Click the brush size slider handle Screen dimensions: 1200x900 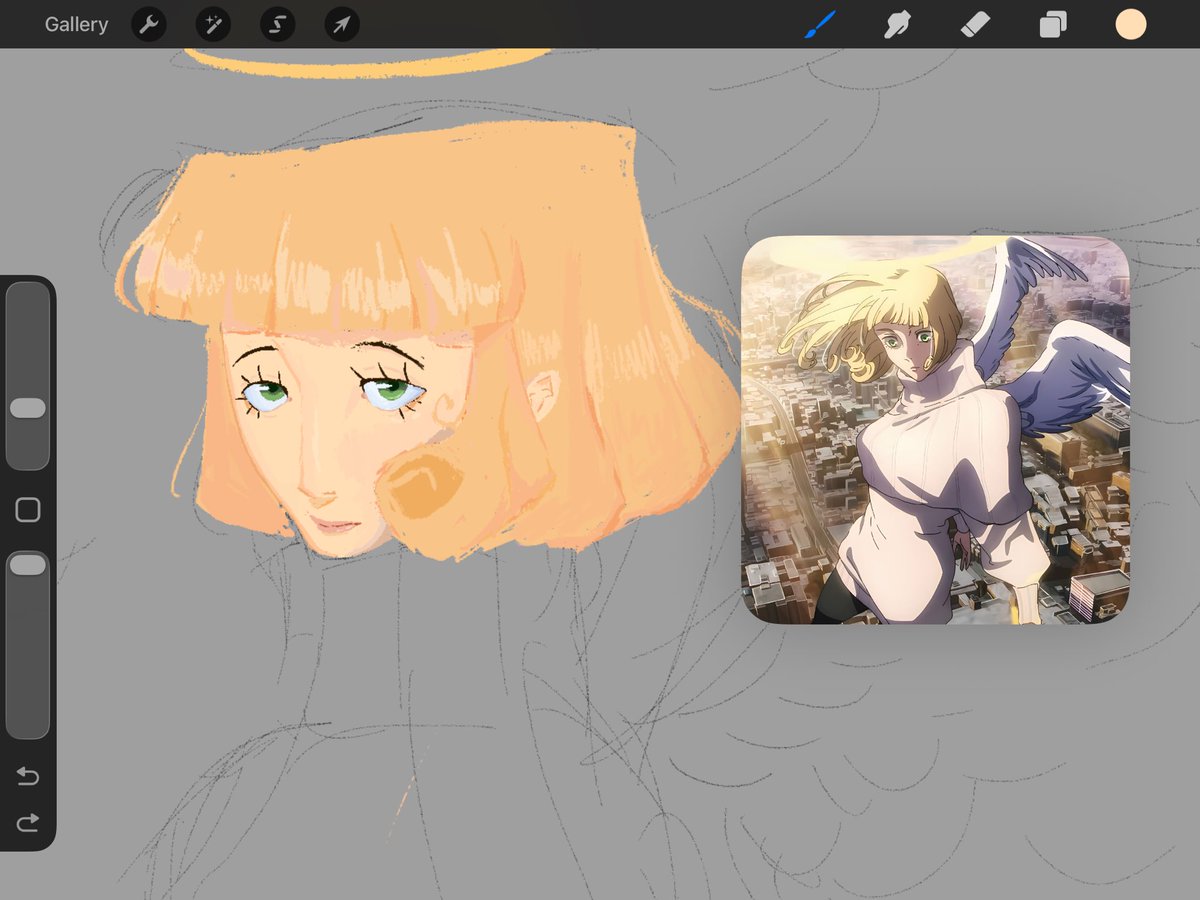tap(28, 408)
